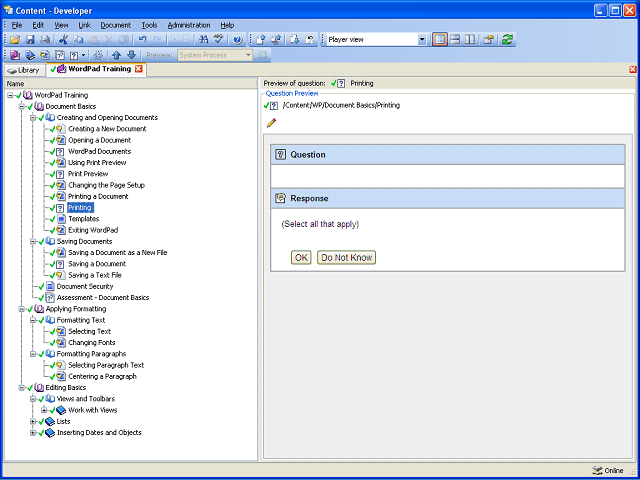Open the Tools menu
Viewport: 640px width, 480px height.
pyautogui.click(x=149, y=25)
